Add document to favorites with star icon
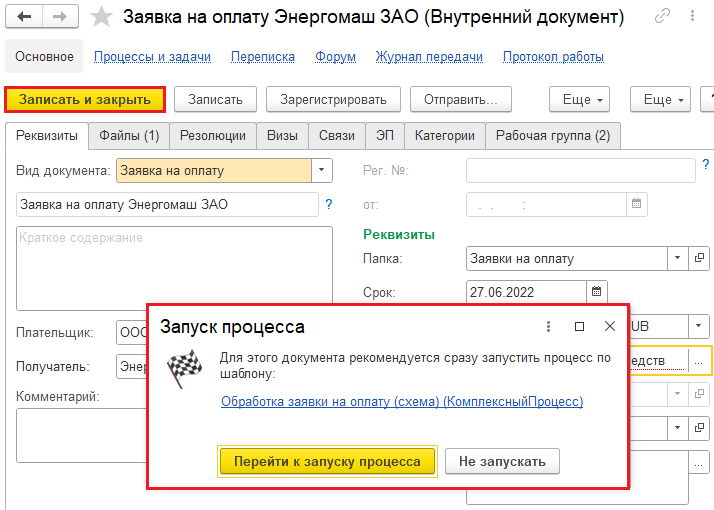714x510 pixels. pos(101,17)
